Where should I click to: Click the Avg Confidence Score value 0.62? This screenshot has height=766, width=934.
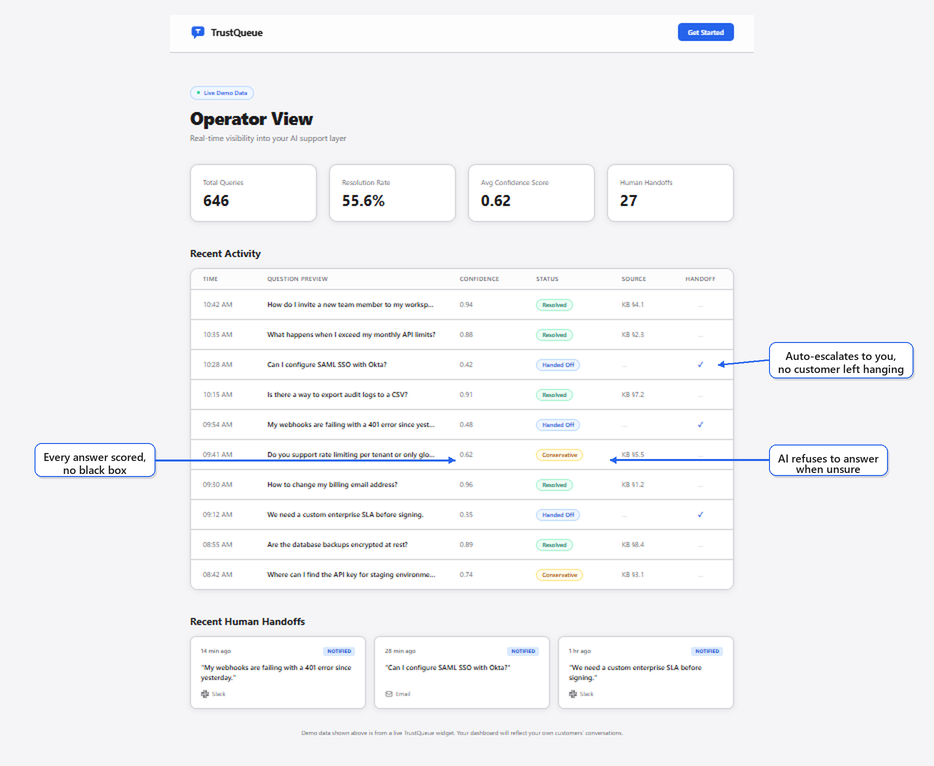496,201
